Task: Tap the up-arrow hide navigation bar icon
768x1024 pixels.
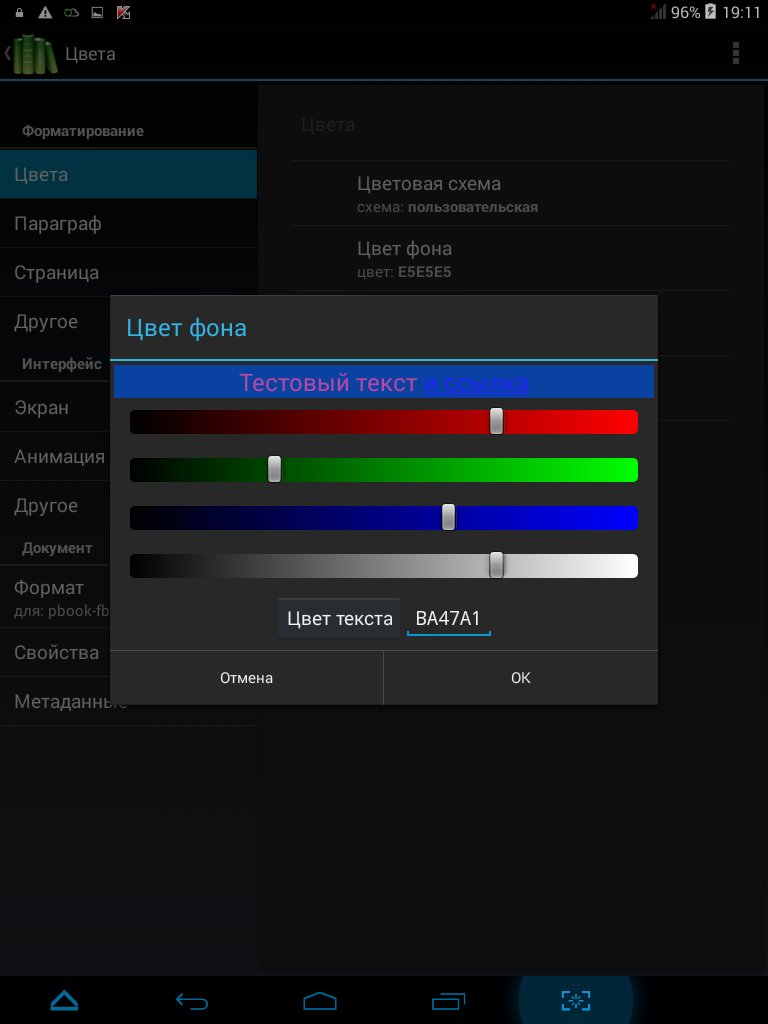Action: coord(64,1000)
